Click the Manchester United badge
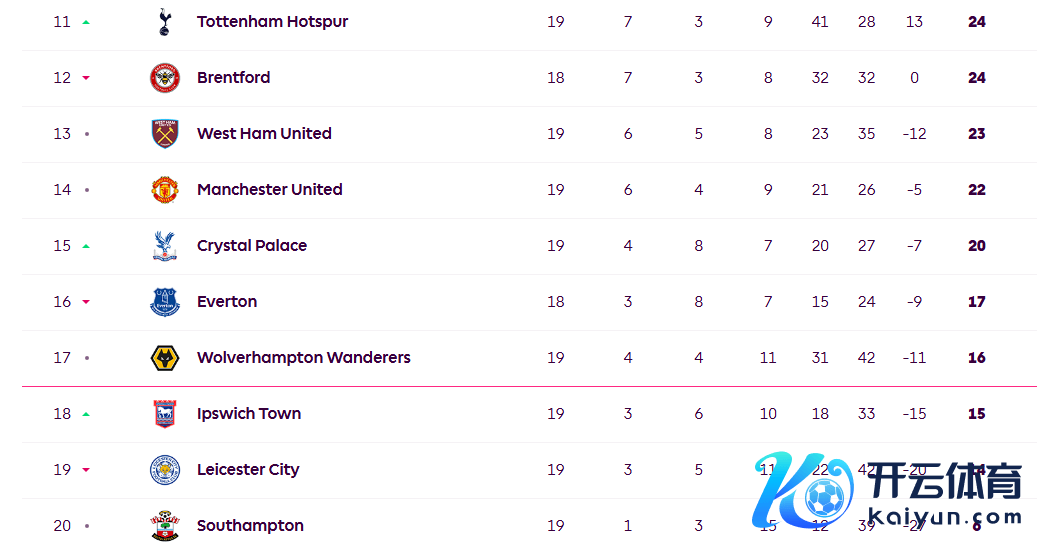Screen dimensions: 1037x550 pyautogui.click(x=165, y=190)
